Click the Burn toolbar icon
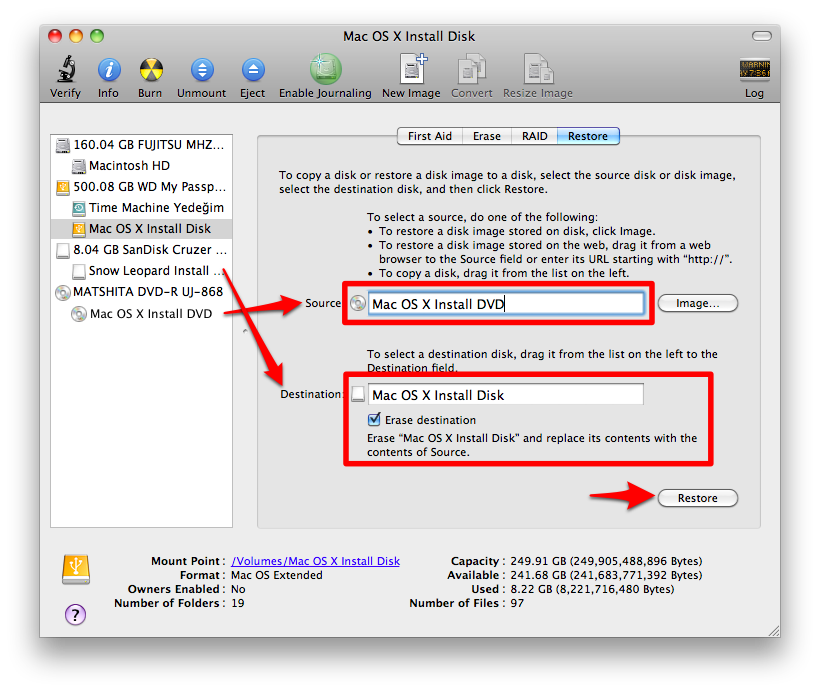 point(150,70)
